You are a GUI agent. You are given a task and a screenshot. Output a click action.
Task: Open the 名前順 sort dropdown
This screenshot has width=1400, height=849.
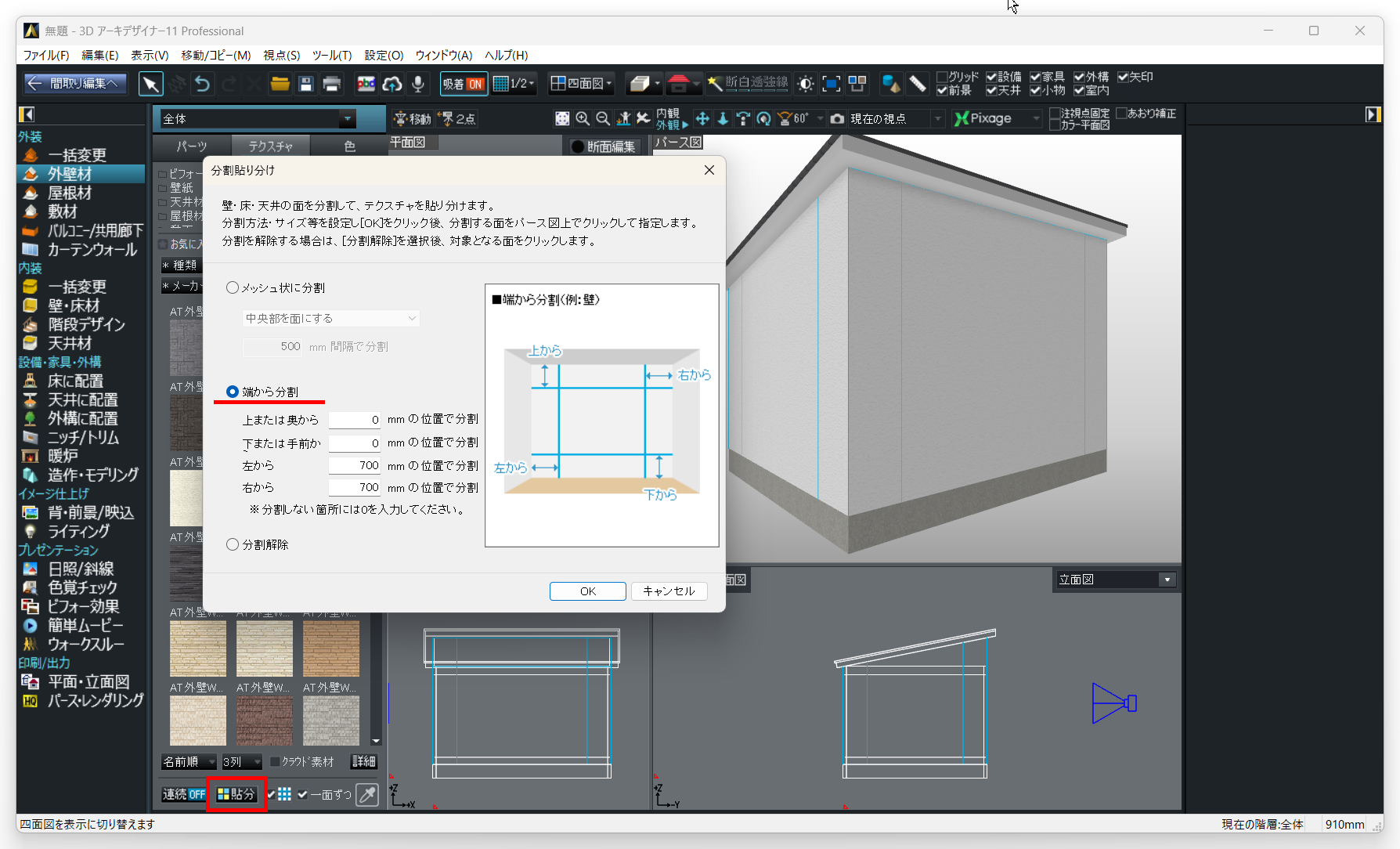pyautogui.click(x=189, y=761)
